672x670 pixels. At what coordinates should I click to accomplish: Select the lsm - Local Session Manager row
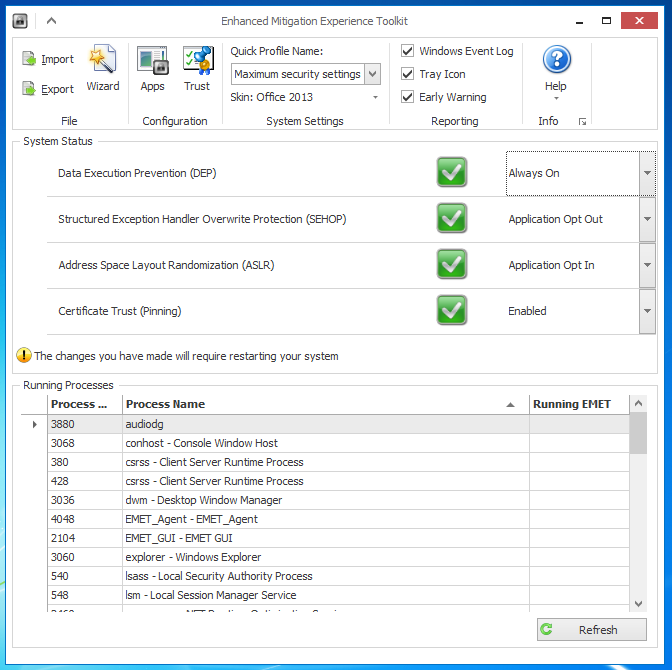(338, 595)
